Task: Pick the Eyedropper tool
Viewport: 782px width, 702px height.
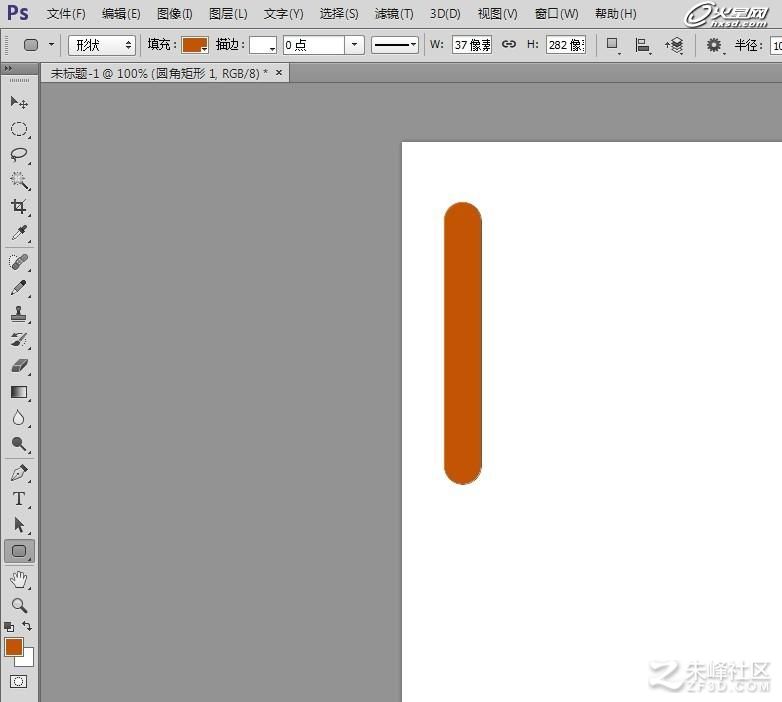Action: (x=19, y=232)
